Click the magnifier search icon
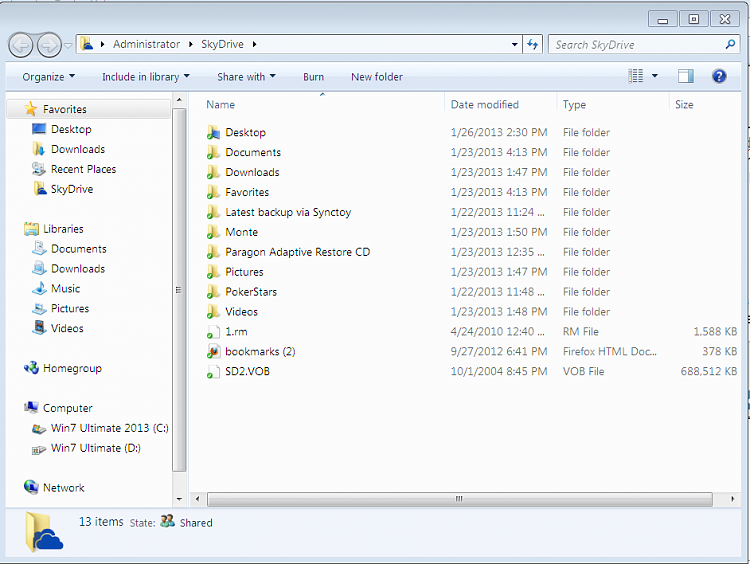Viewport: 750px width, 564px height. coord(730,44)
